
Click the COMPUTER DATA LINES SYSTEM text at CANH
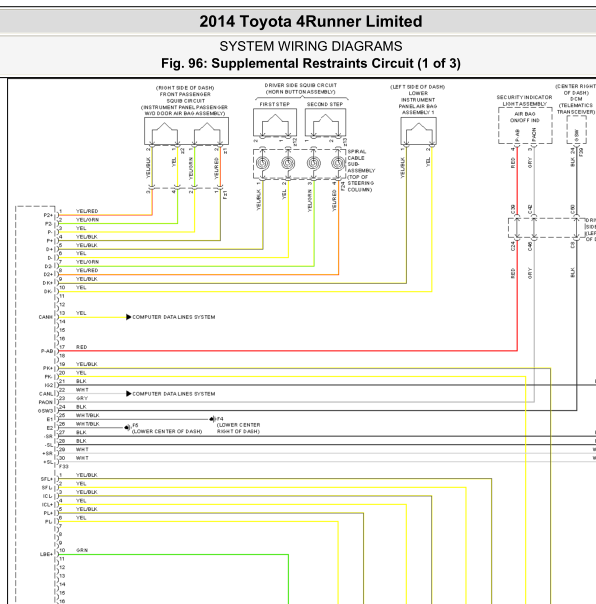click(x=174, y=317)
